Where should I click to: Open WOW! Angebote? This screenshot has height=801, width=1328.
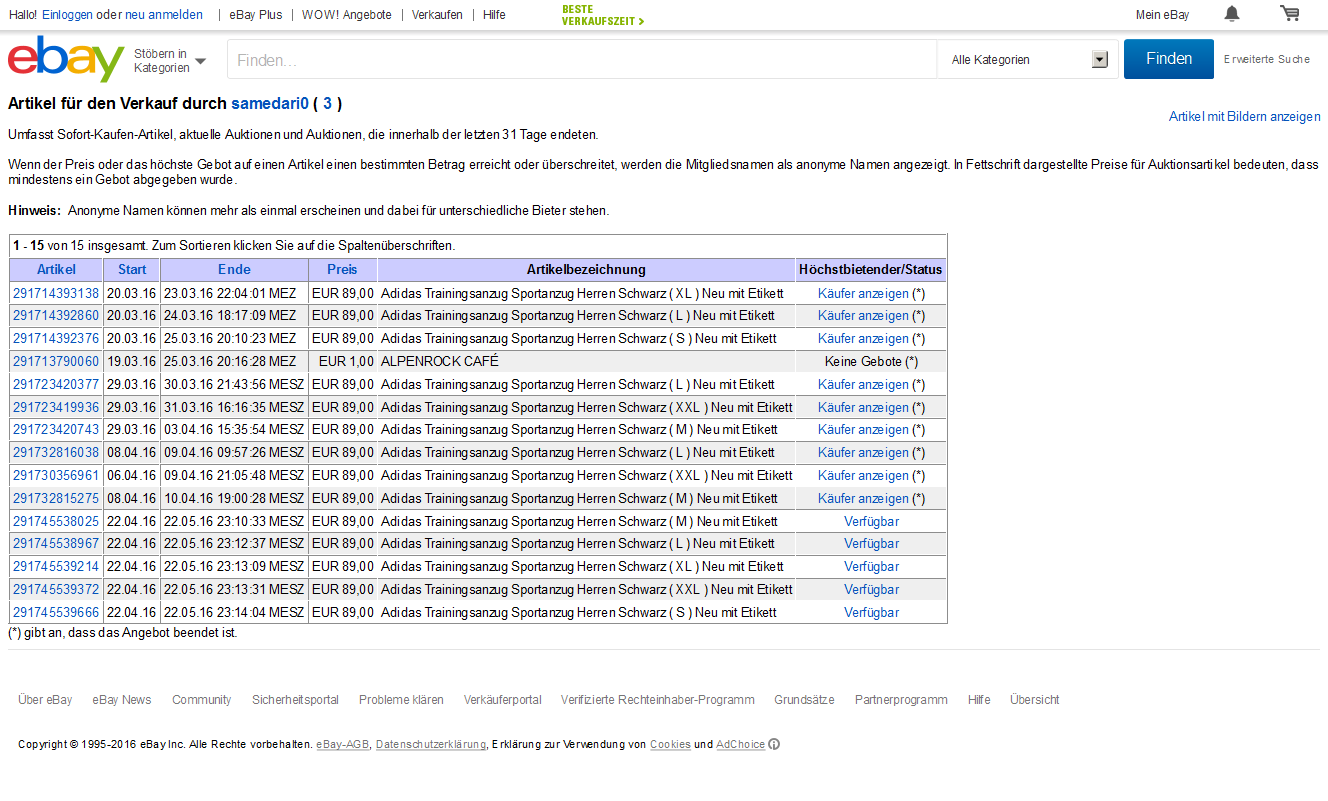pos(347,15)
